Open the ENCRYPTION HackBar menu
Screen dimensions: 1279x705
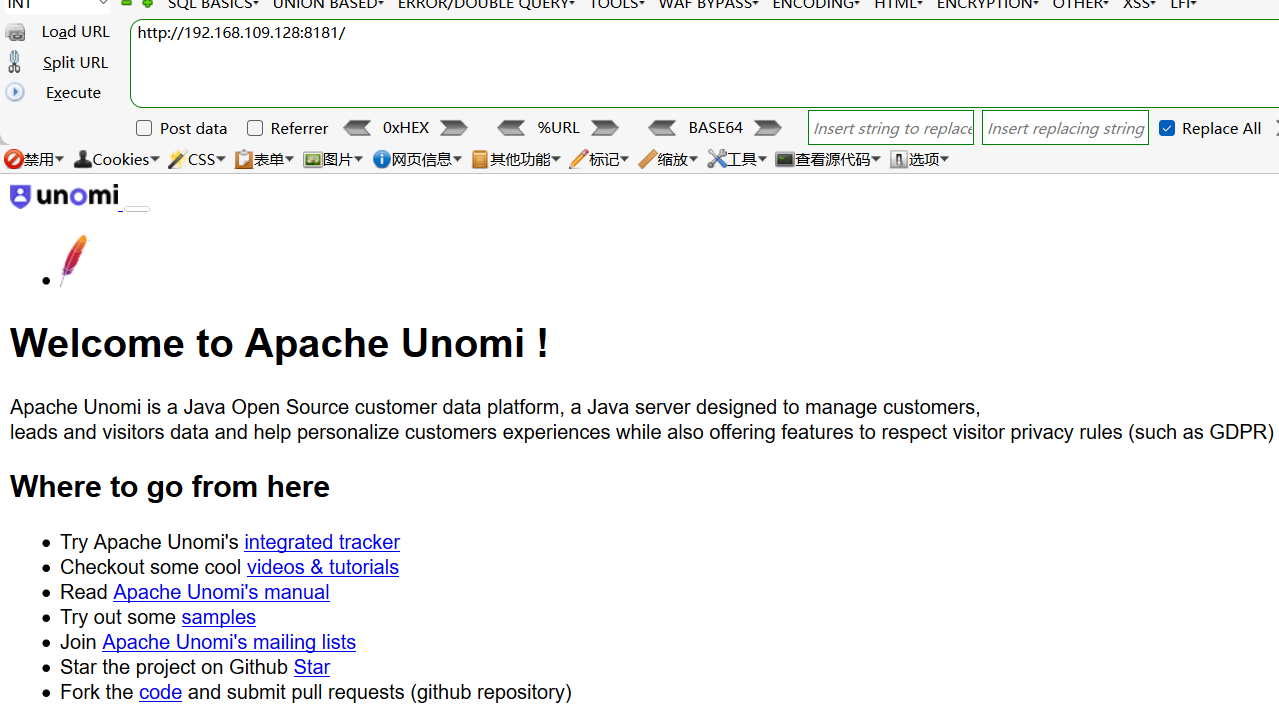click(x=987, y=5)
